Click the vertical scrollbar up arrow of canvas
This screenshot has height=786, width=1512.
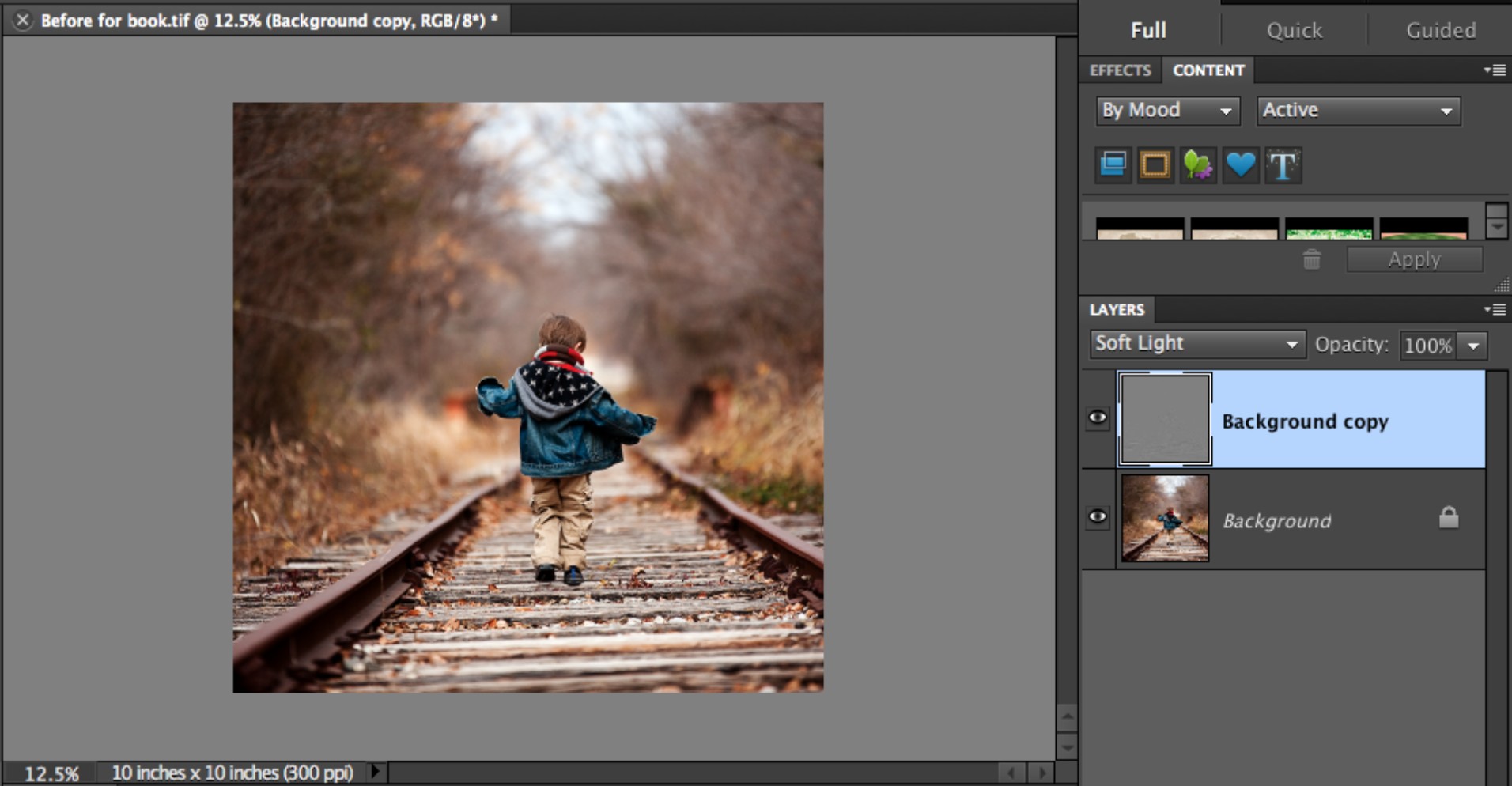click(1067, 718)
